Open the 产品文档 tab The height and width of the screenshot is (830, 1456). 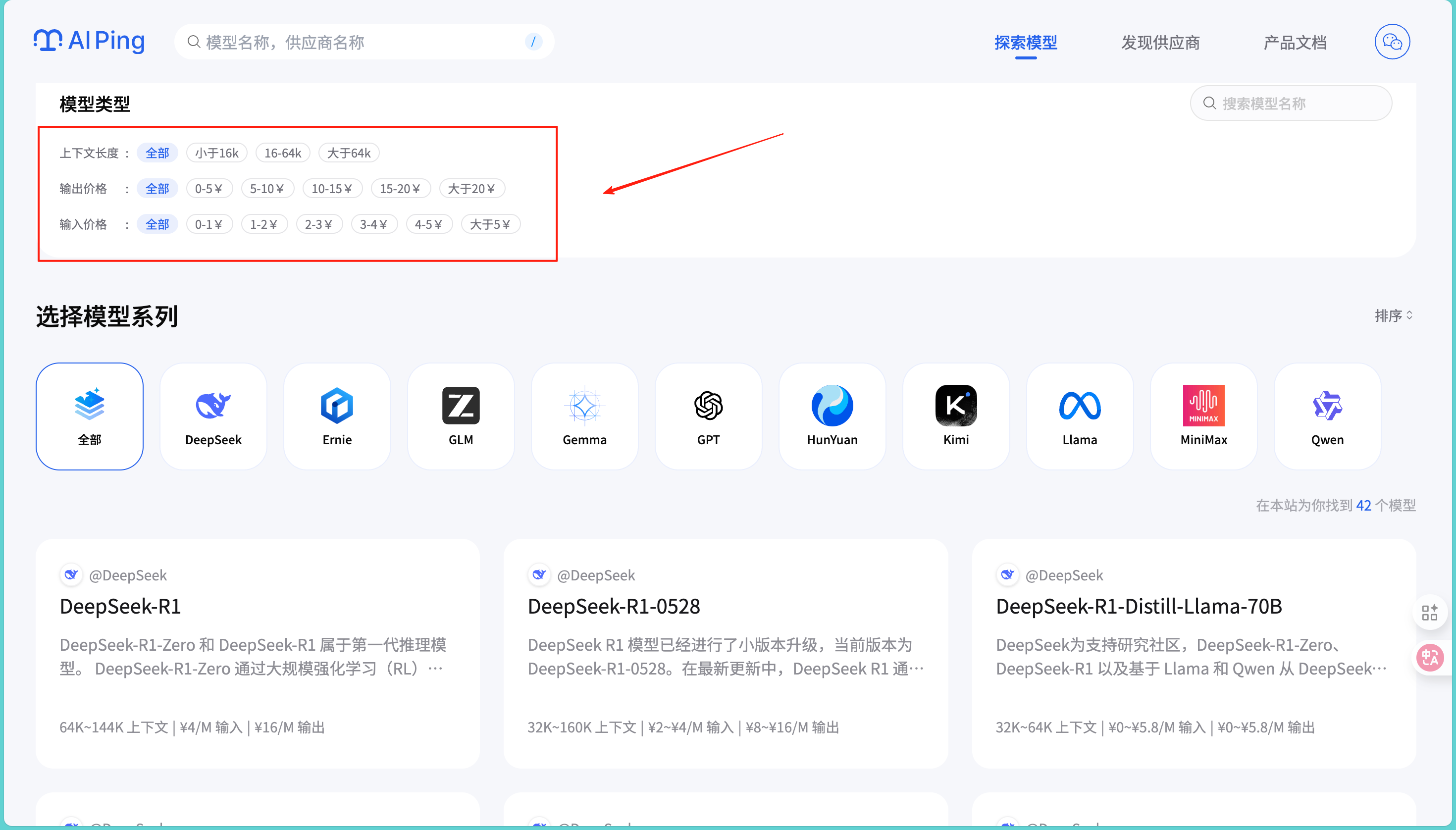click(x=1295, y=42)
